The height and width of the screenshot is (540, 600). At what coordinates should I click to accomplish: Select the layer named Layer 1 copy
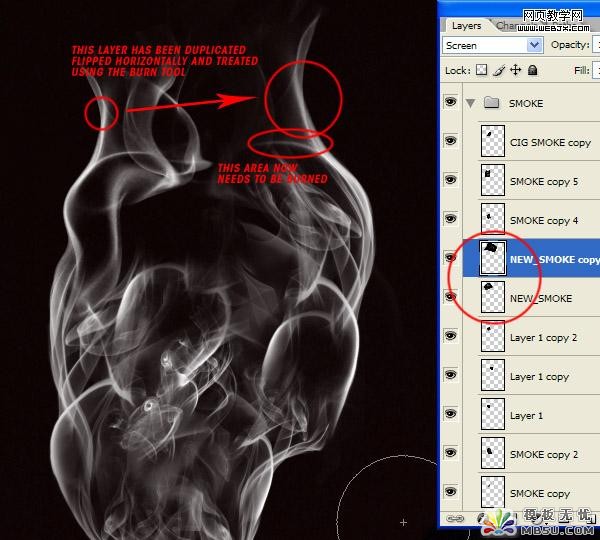point(539,377)
